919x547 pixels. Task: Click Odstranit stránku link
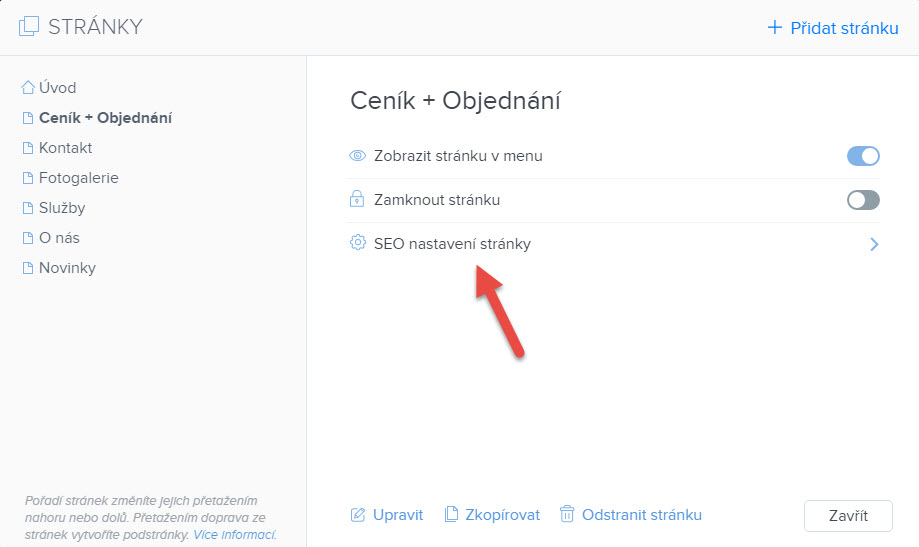point(642,515)
